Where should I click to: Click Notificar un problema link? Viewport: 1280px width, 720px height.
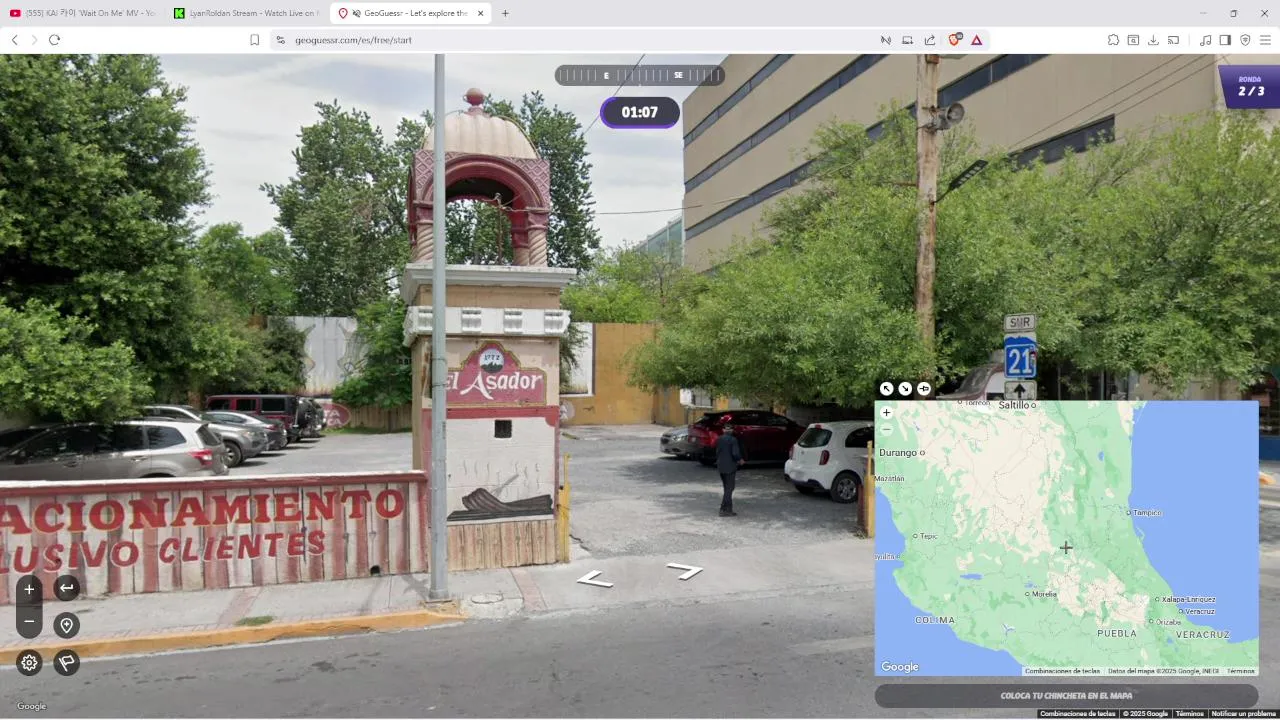1243,714
